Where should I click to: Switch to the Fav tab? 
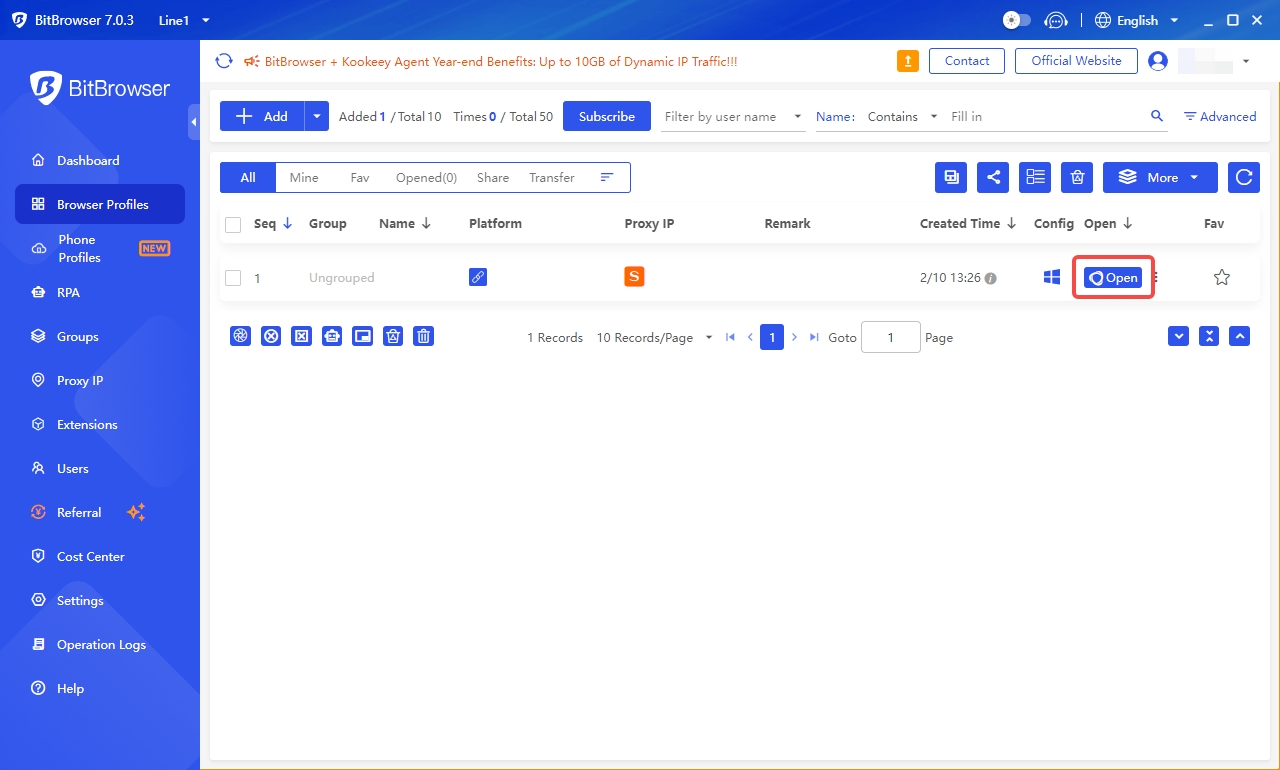click(359, 177)
